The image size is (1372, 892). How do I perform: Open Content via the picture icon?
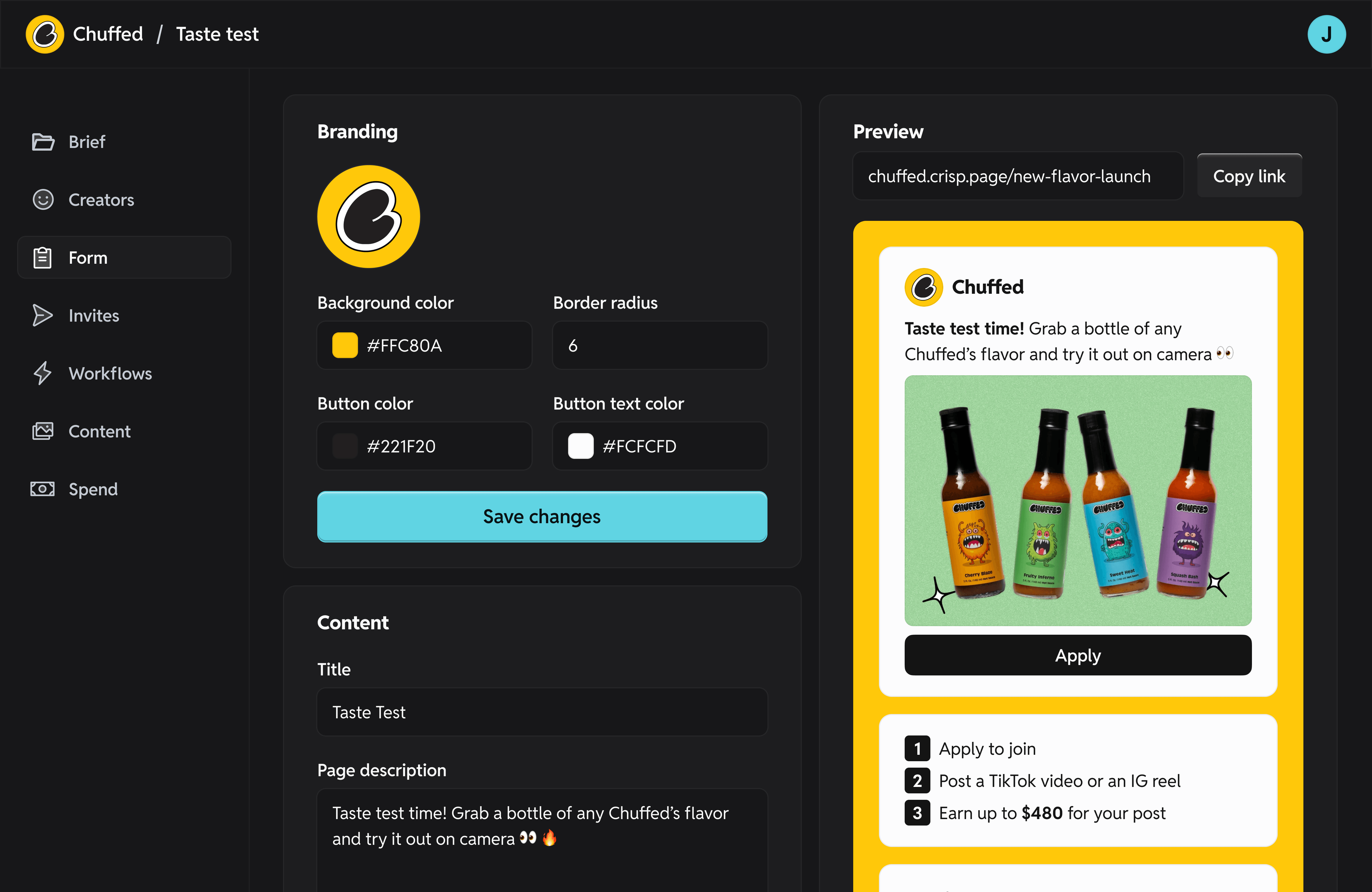(x=43, y=431)
